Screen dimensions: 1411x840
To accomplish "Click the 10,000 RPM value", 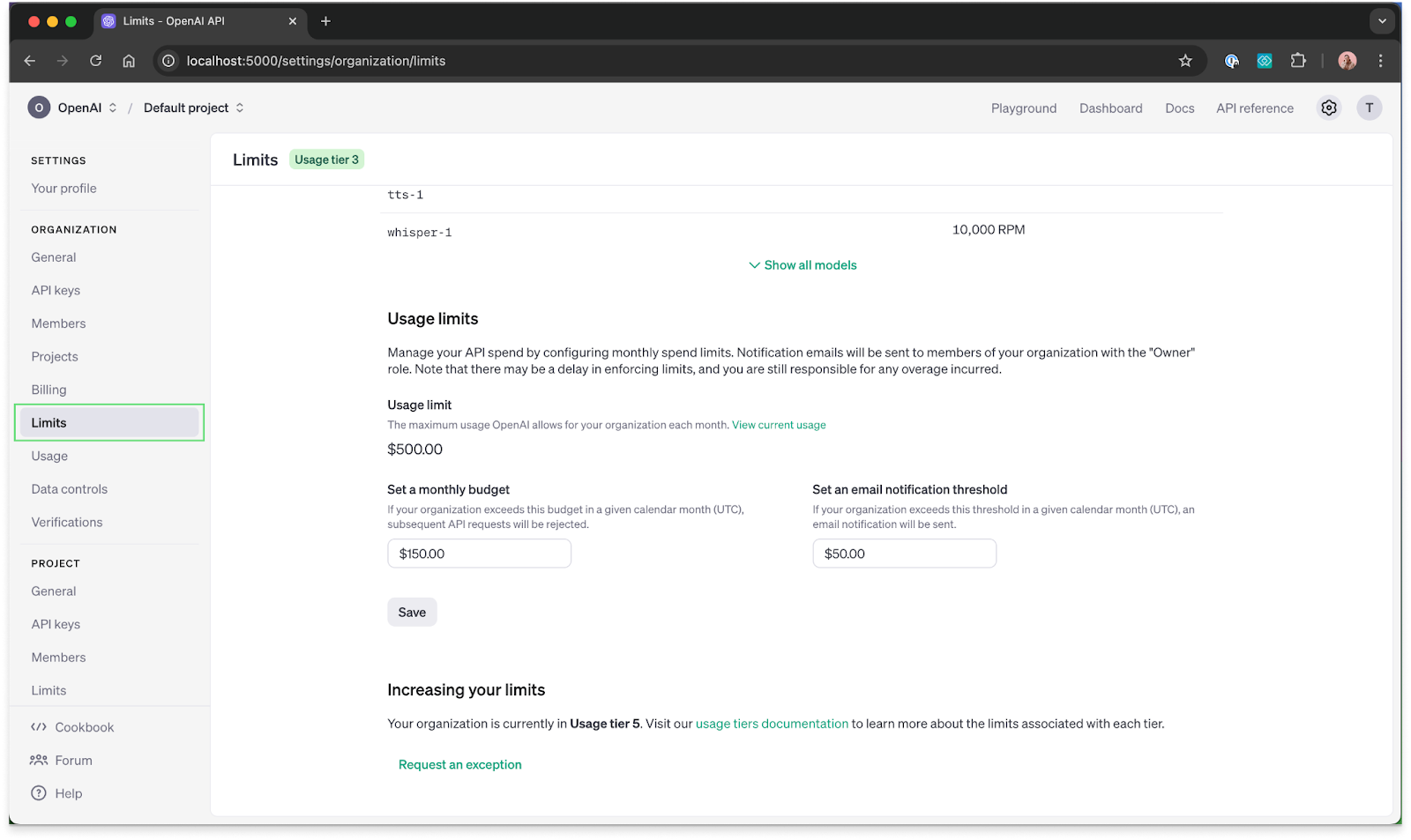I will tap(988, 230).
